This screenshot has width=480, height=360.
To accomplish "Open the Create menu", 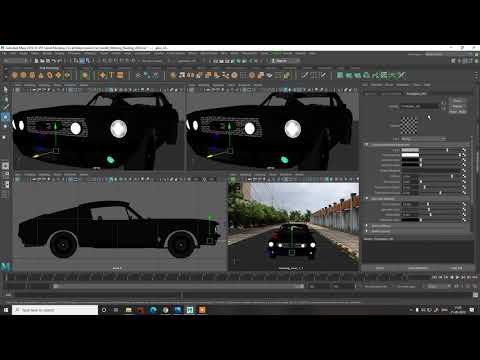I will click(24, 53).
